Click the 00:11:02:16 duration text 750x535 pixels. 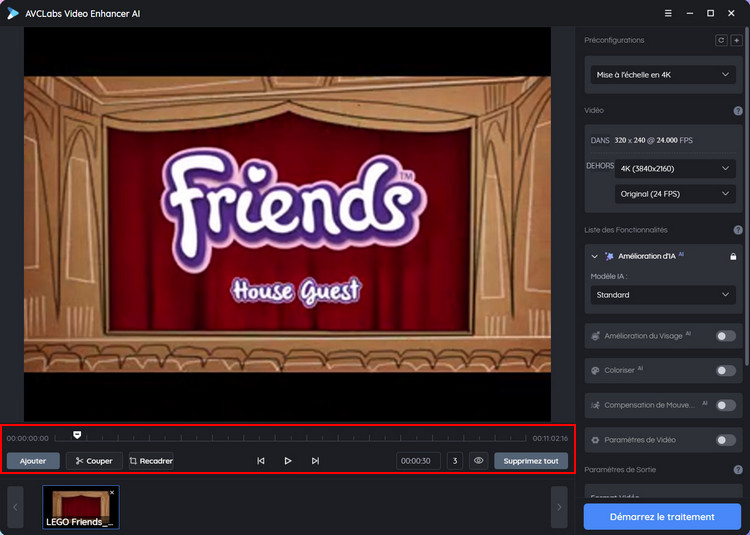[550, 438]
